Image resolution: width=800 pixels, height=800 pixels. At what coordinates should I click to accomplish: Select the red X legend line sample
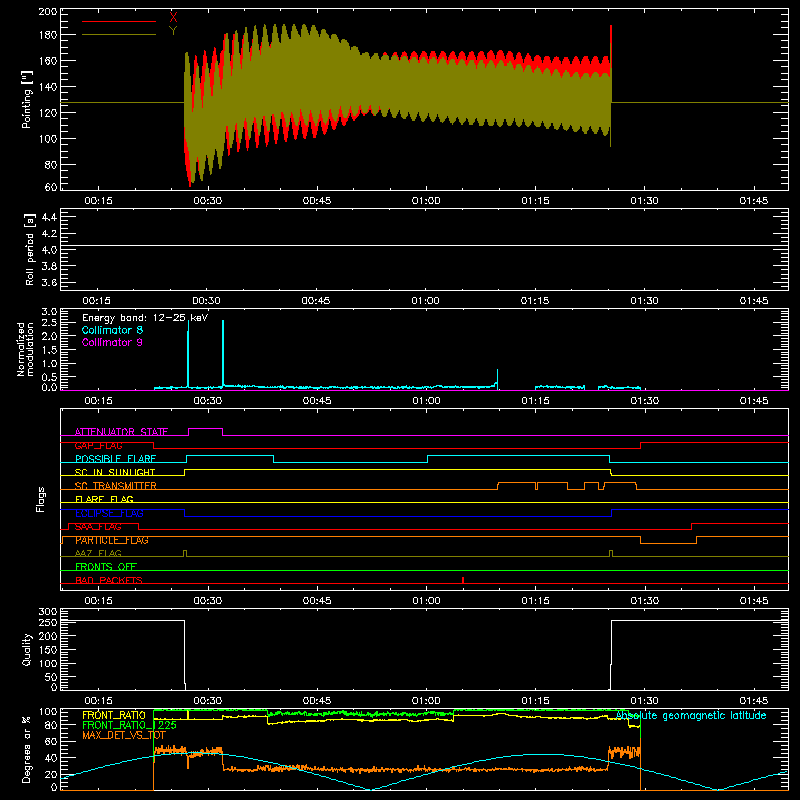[119, 21]
